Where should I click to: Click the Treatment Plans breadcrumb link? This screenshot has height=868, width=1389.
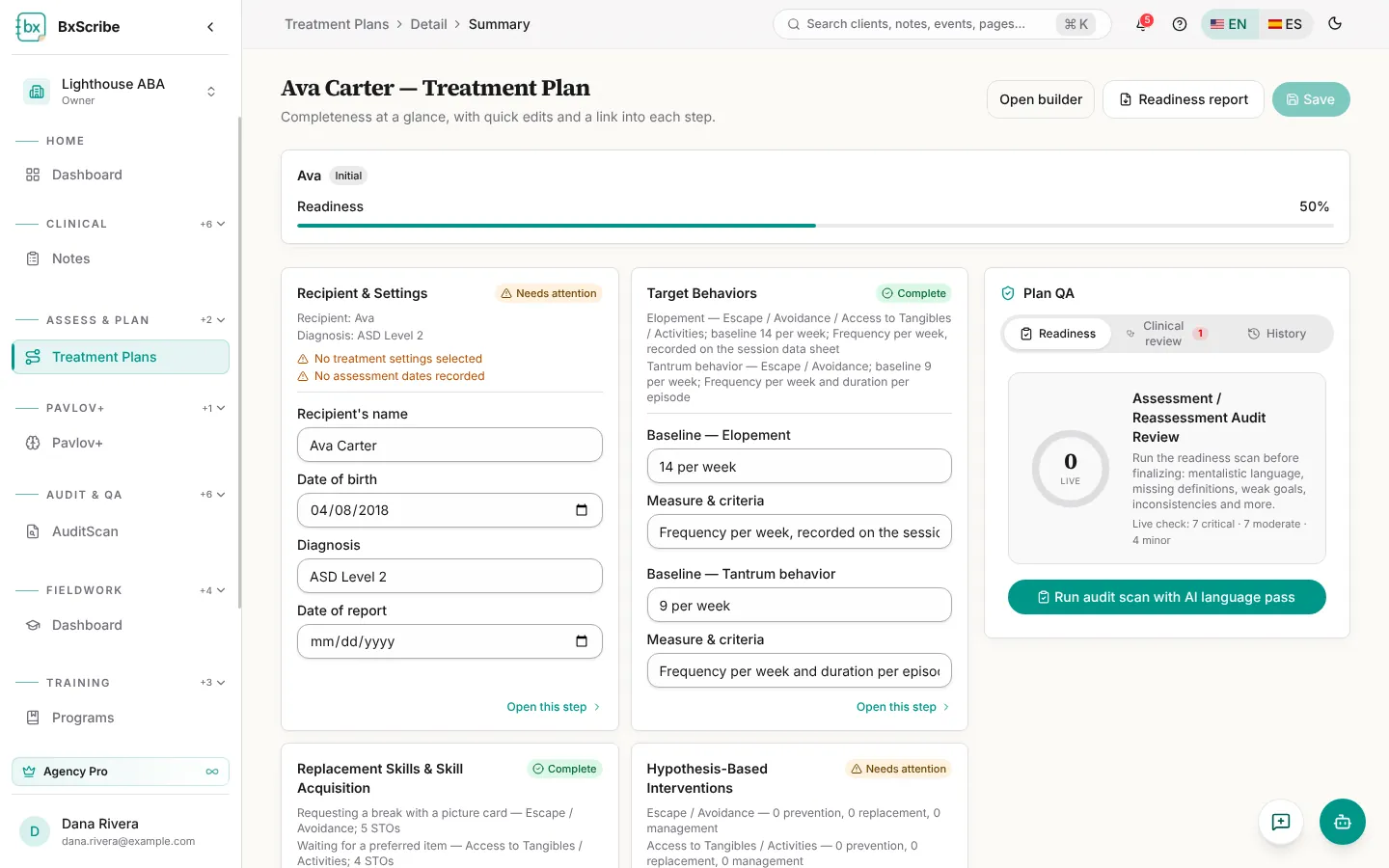click(x=337, y=24)
